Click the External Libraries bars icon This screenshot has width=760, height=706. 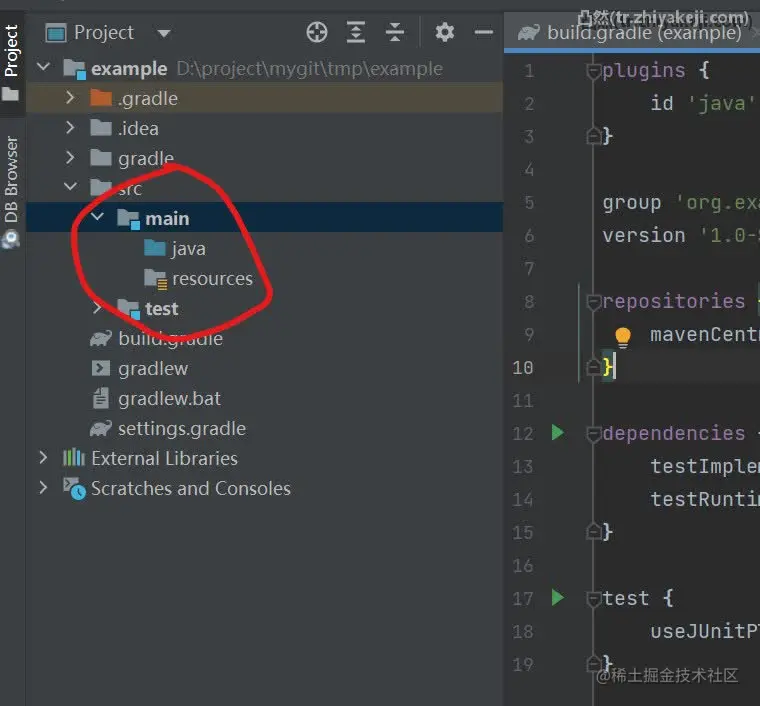tap(74, 457)
